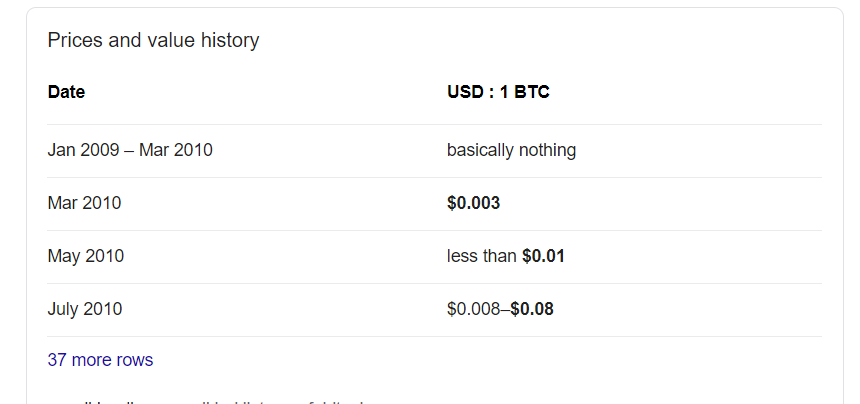Click the bold '$0.003' price
Image resolution: width=860 pixels, height=404 pixels.
pyautogui.click(x=473, y=203)
